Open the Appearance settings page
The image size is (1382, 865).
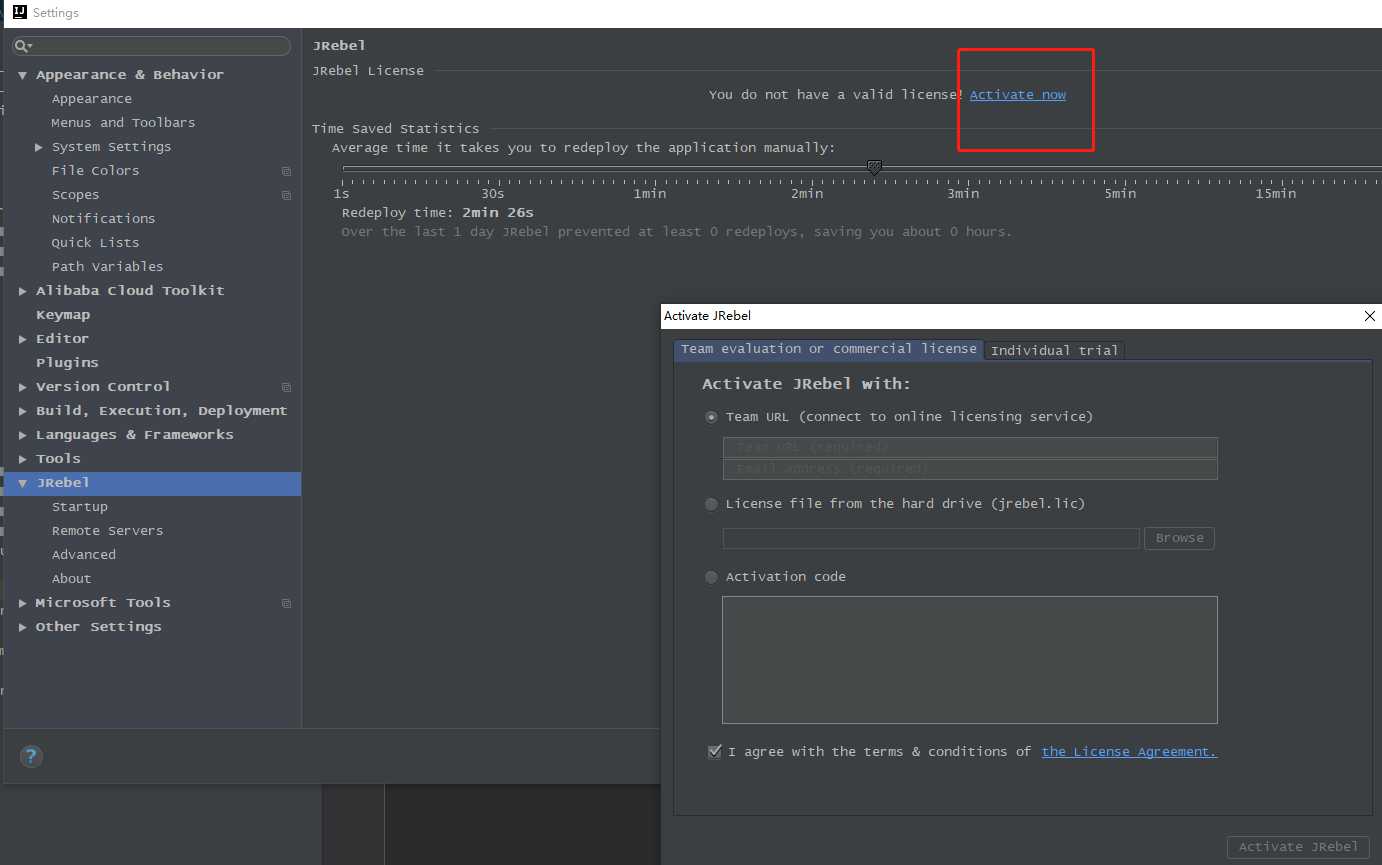pos(91,99)
